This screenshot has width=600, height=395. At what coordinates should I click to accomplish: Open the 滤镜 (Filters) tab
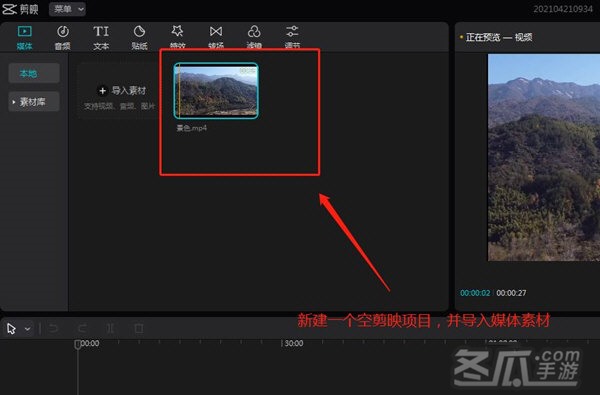254,37
